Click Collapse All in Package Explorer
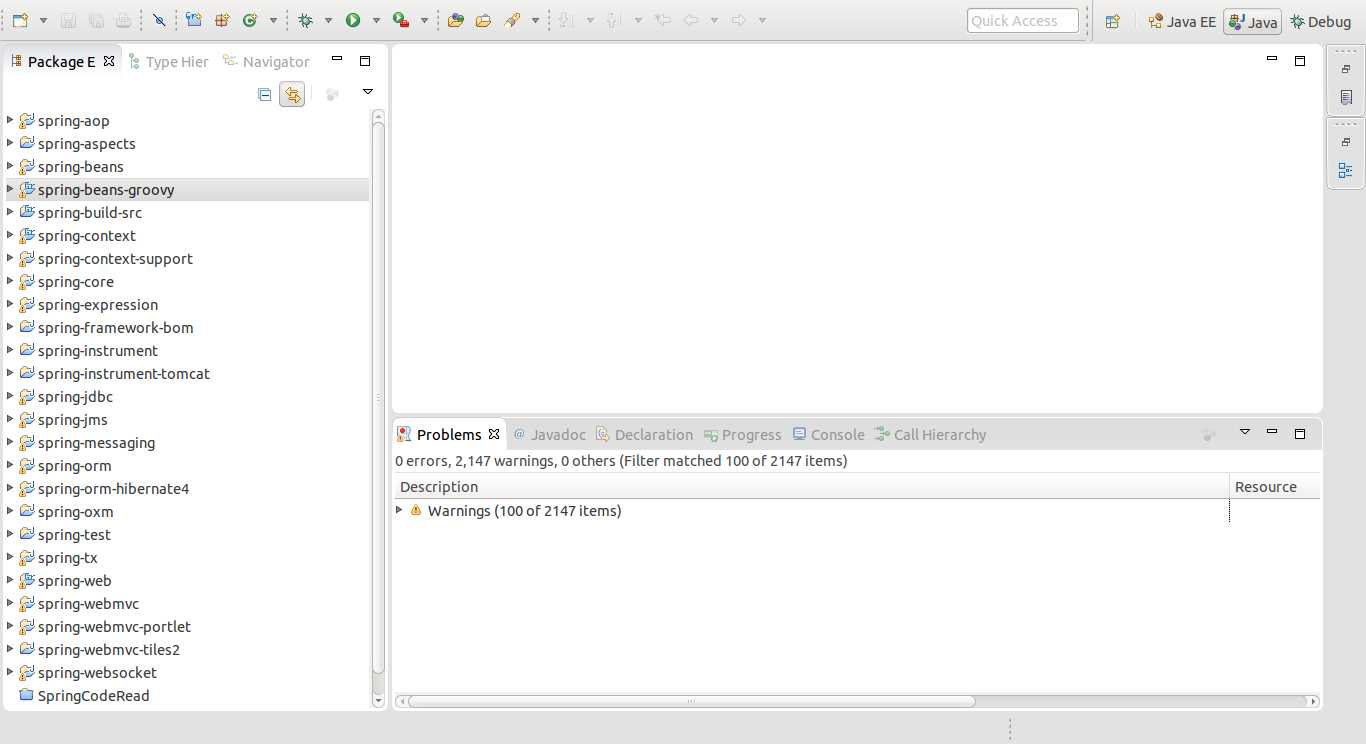 265,94
